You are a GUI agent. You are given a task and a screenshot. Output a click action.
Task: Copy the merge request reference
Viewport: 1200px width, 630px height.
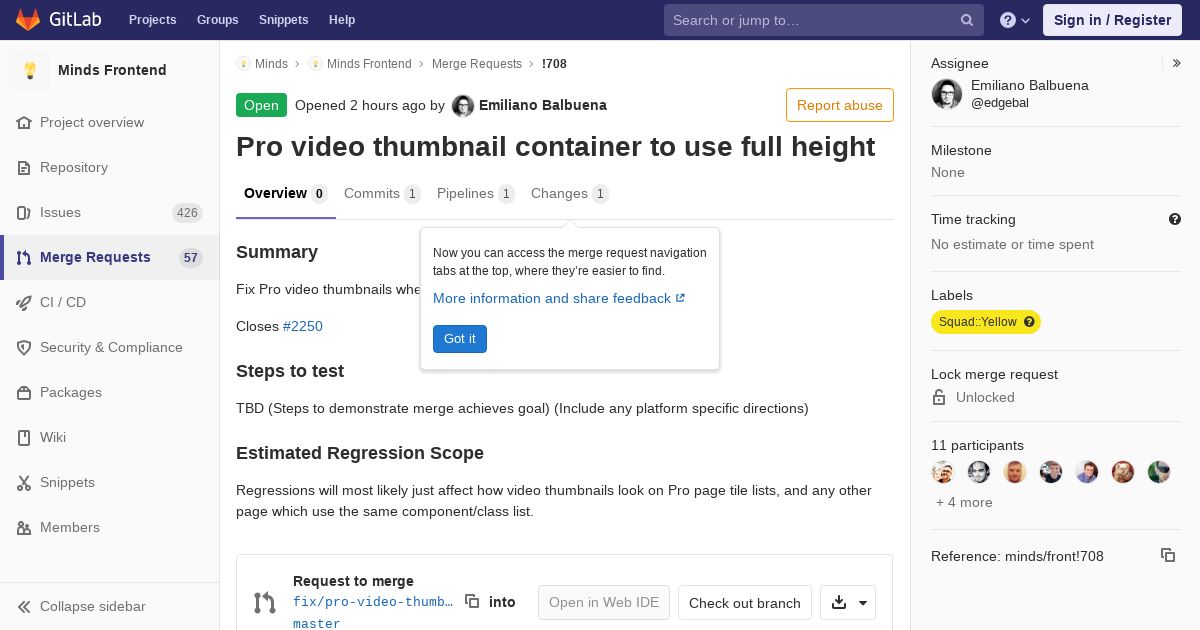click(1168, 555)
